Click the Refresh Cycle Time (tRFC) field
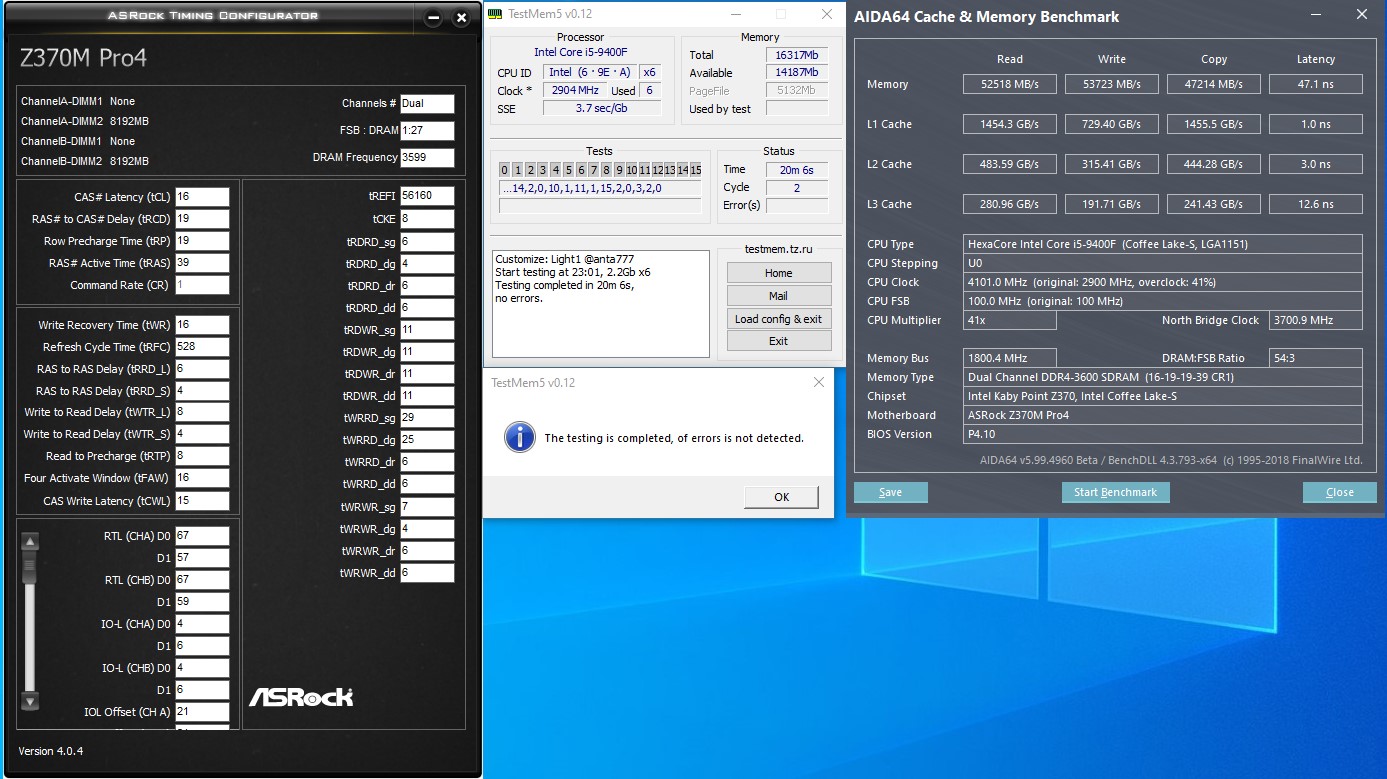The image size is (1387, 779). point(202,347)
